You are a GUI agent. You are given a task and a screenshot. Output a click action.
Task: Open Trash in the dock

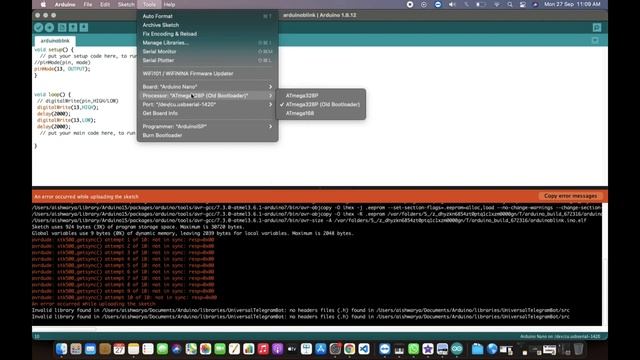(x=578, y=349)
